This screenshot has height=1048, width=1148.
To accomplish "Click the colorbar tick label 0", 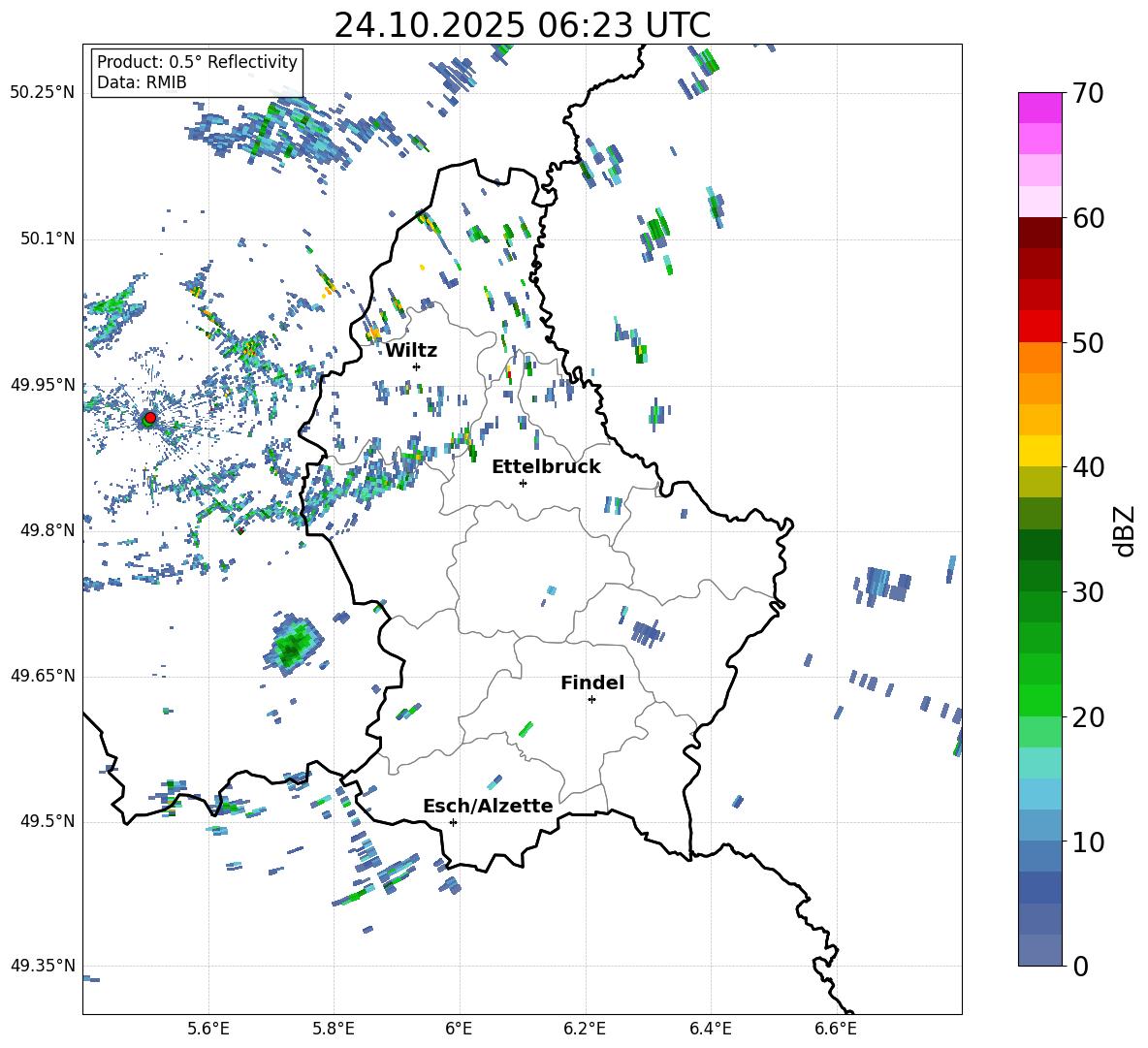I will tap(1080, 966).
